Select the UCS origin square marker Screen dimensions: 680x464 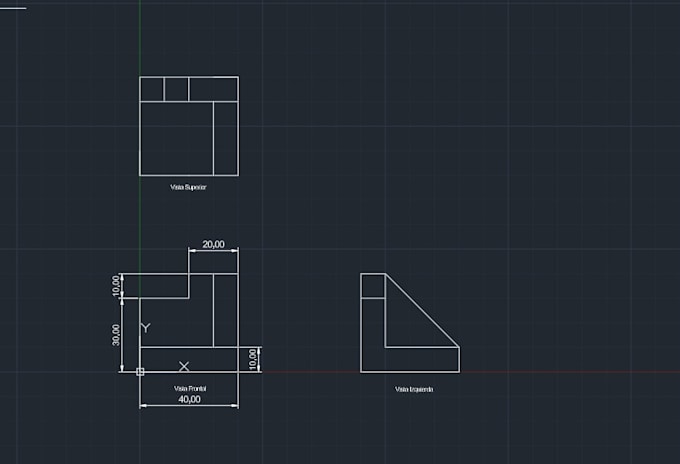[140, 372]
